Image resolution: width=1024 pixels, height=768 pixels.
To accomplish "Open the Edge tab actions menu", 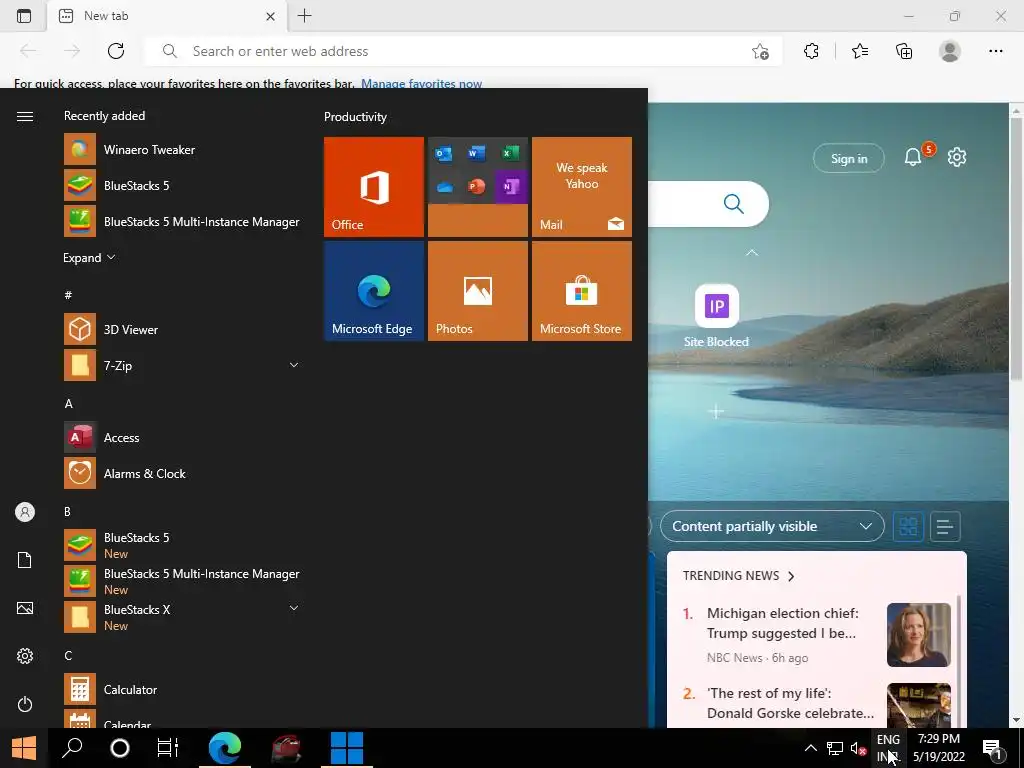I will click(24, 16).
